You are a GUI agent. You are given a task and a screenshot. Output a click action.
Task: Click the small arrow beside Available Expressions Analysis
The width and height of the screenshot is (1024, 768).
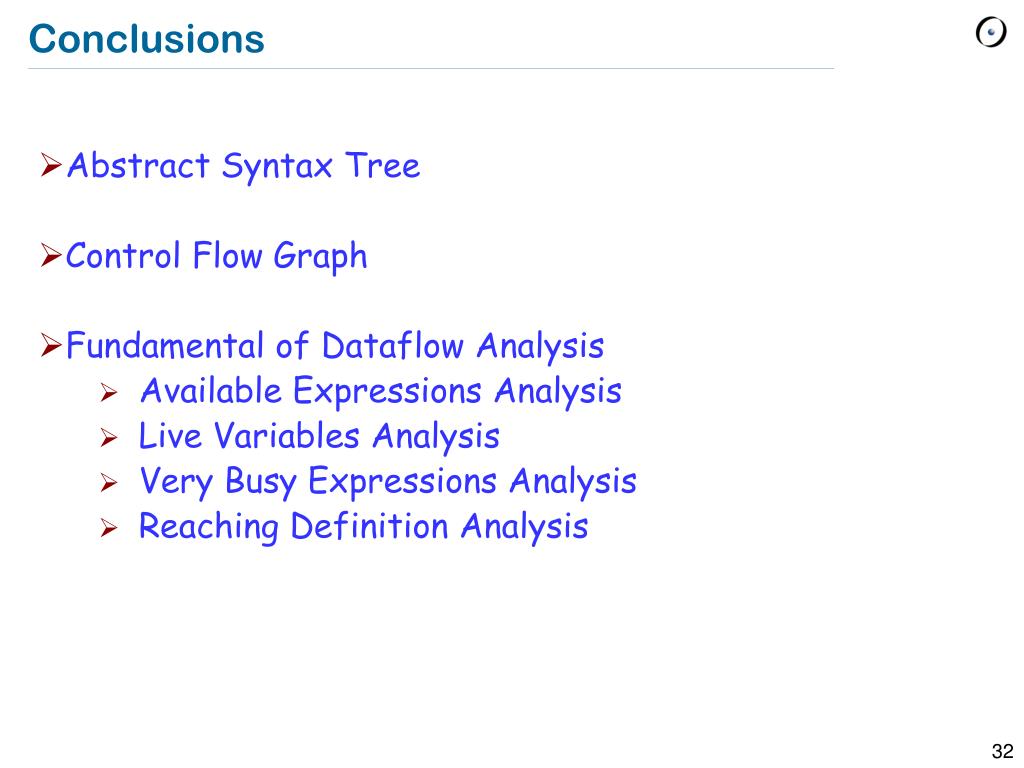point(108,392)
